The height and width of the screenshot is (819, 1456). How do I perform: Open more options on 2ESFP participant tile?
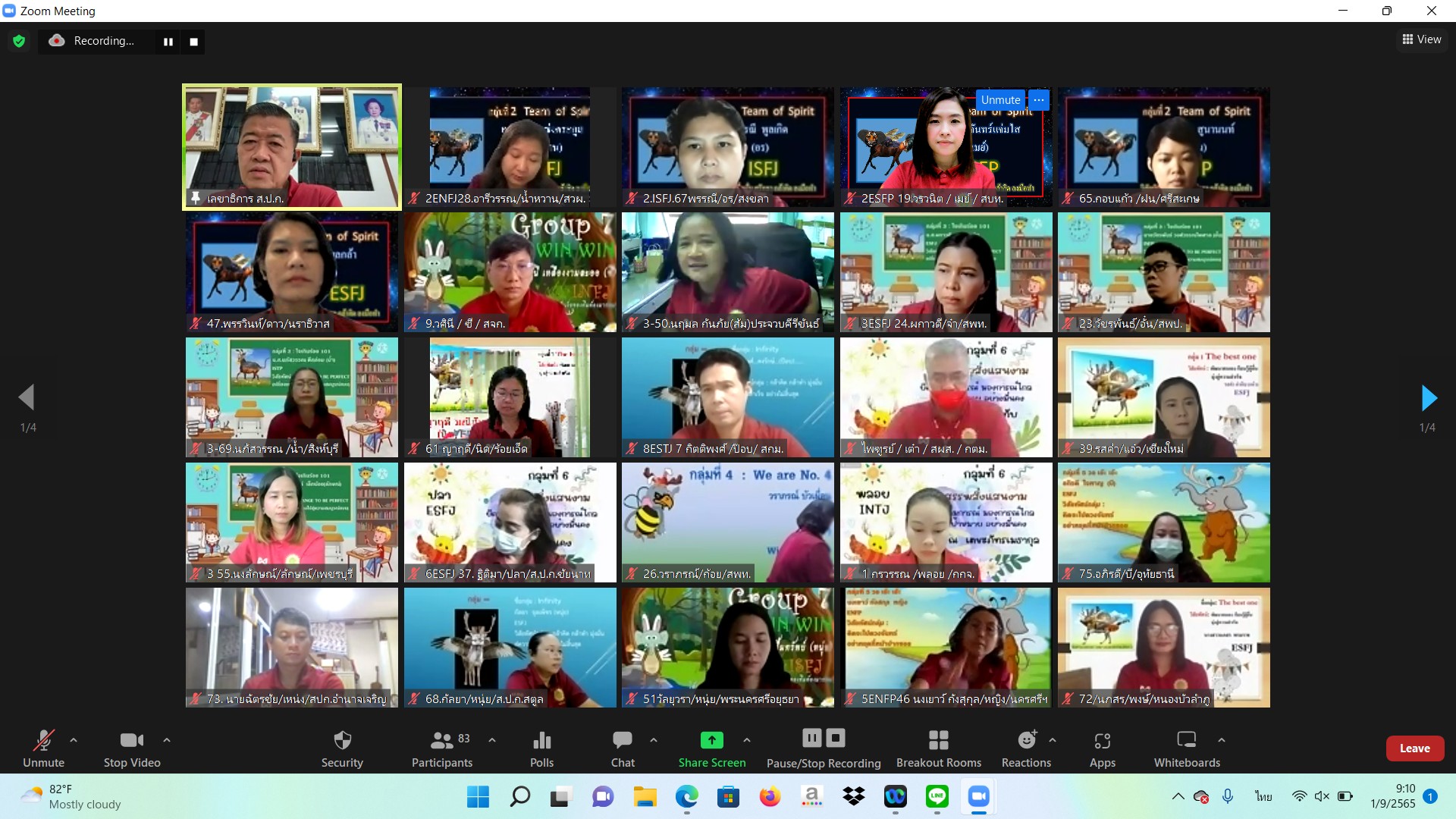1039,99
